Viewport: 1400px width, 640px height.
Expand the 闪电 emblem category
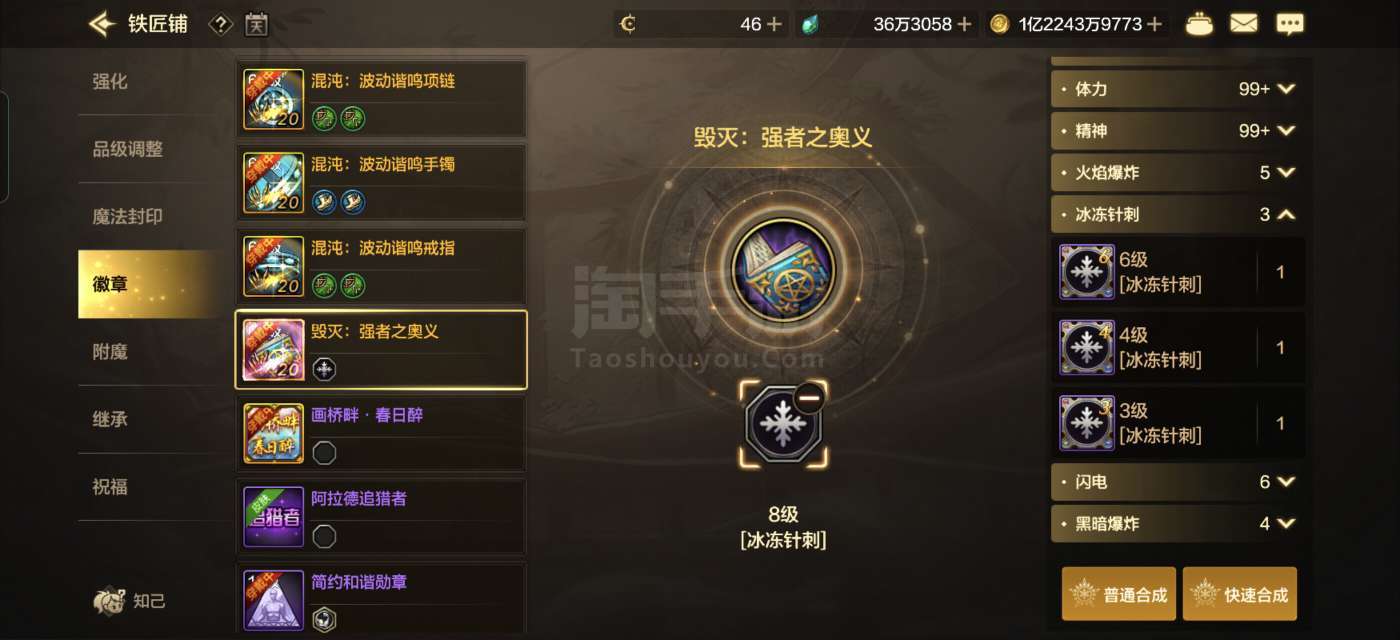[x=1177, y=482]
